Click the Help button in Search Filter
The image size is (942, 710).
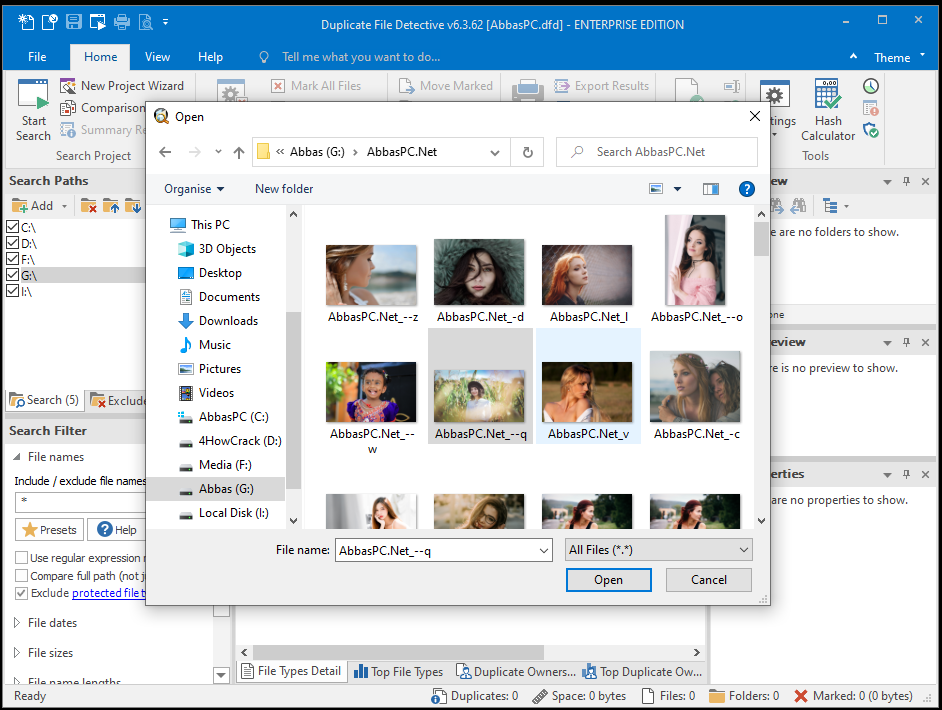pos(117,530)
